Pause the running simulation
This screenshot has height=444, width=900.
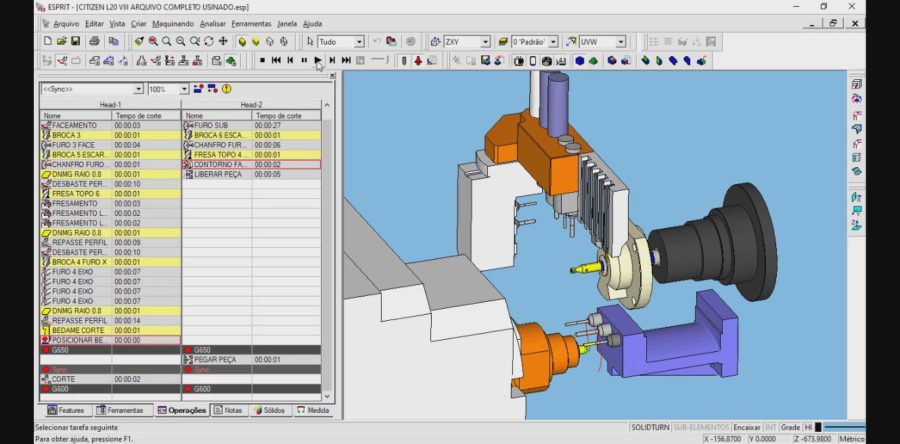point(304,60)
